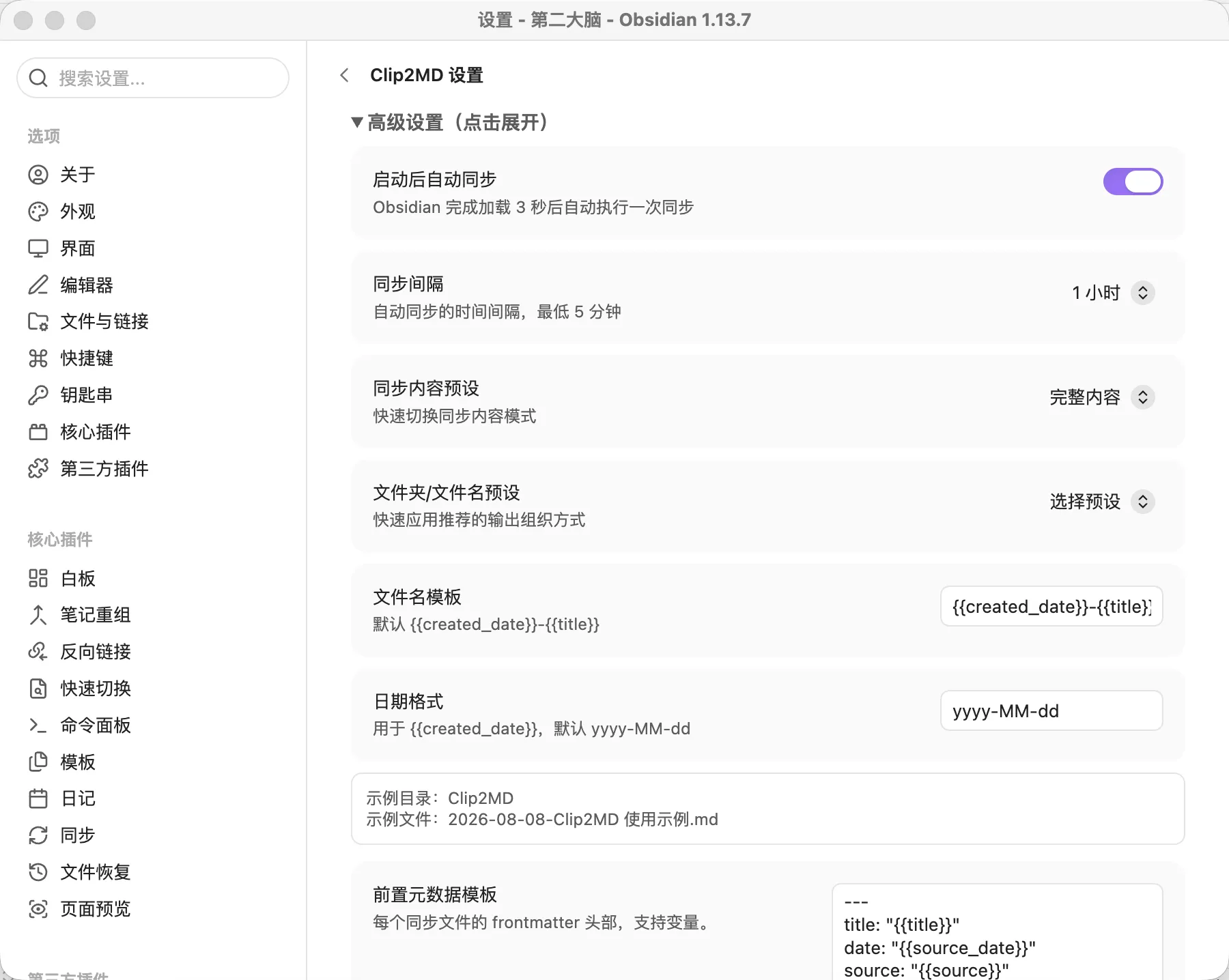Click the 示例文件 2026-08-08-Clip2MD text
The width and height of the screenshot is (1229, 980).
(x=542, y=820)
